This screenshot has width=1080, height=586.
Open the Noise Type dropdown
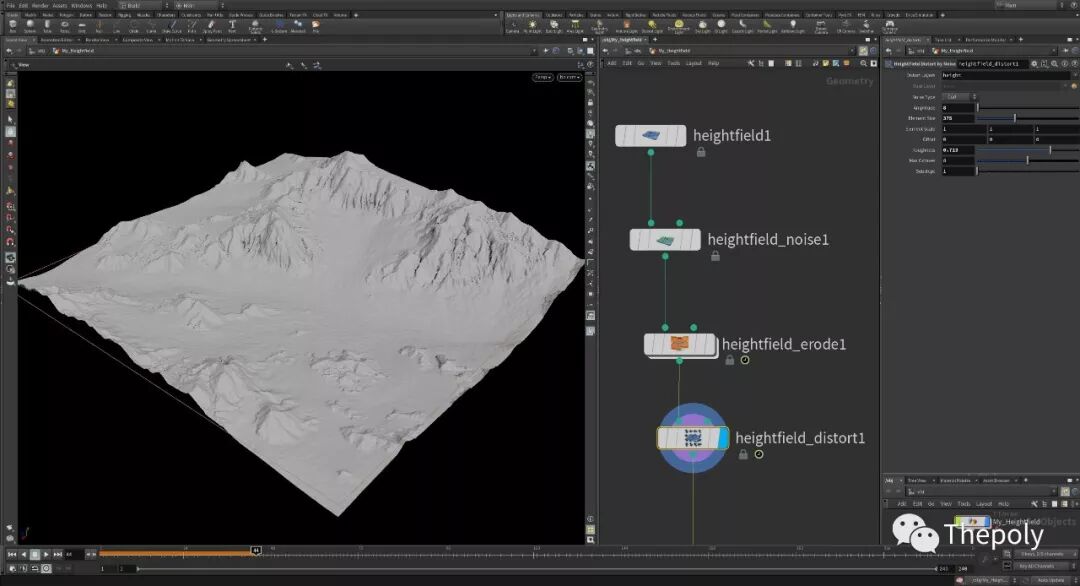(957, 96)
